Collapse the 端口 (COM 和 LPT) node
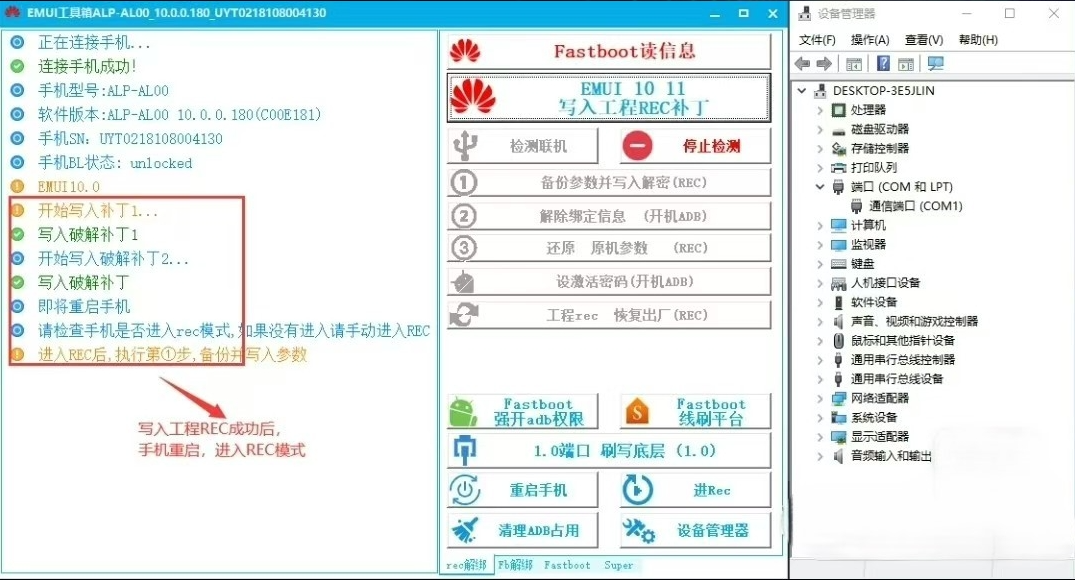 pos(820,186)
